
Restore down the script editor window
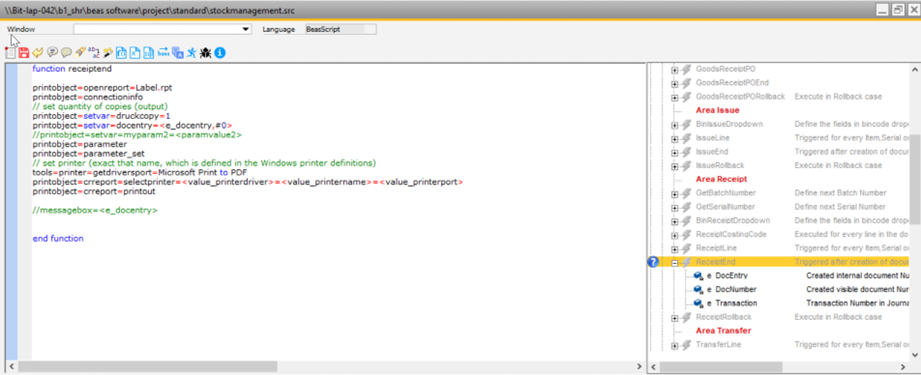point(898,9)
